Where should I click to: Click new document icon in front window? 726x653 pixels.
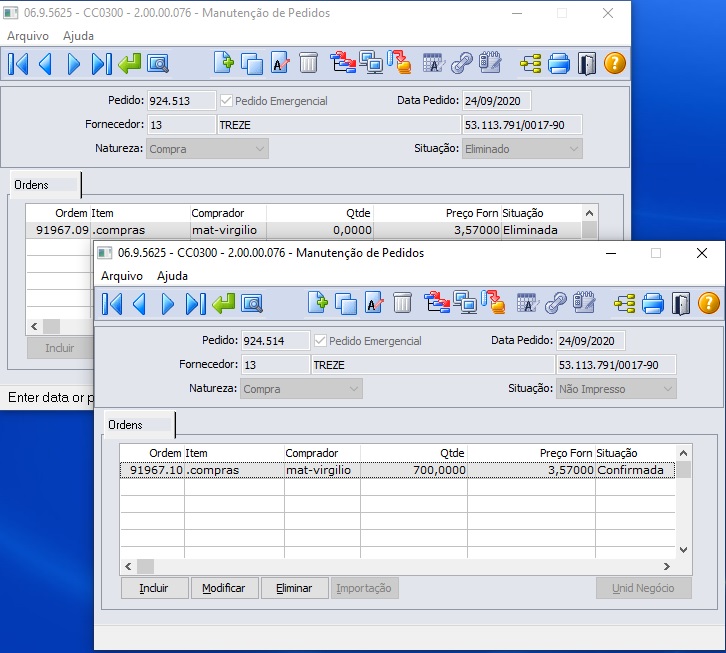click(318, 303)
